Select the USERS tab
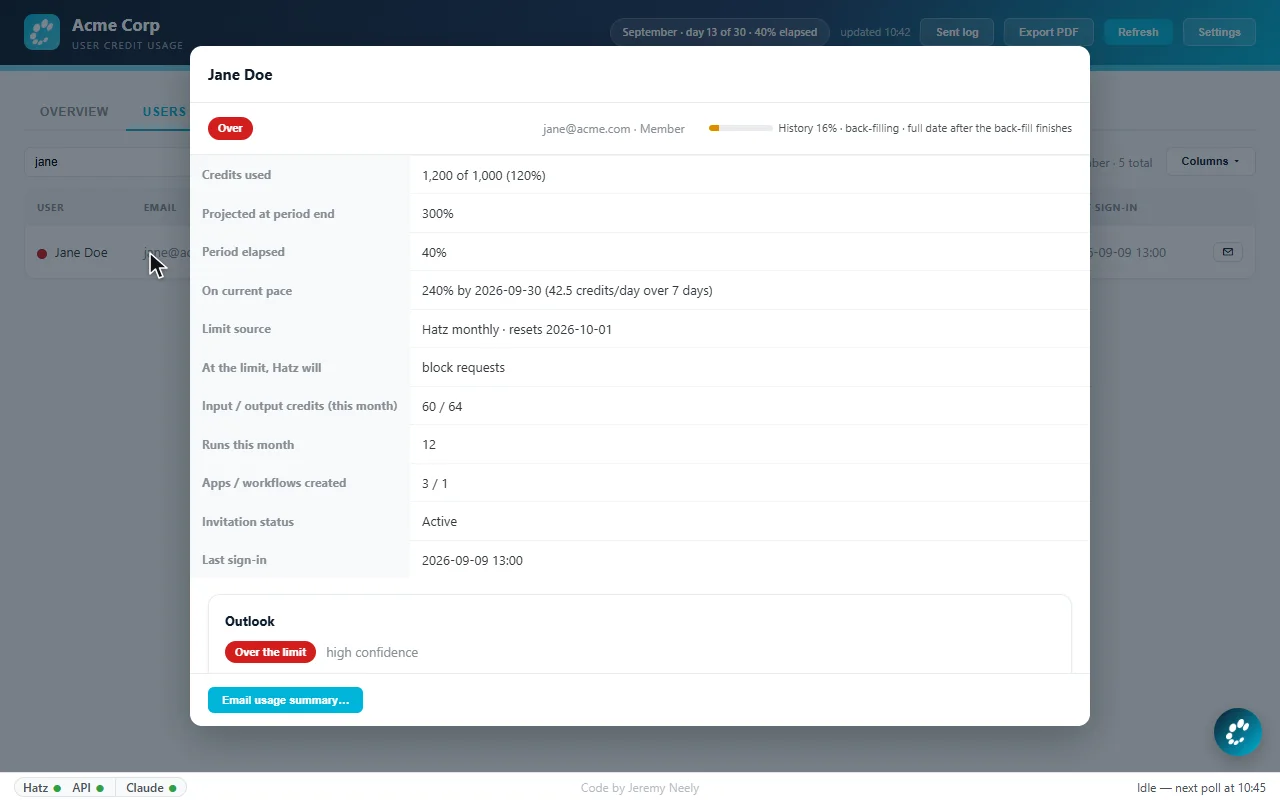1280x800 pixels. 164,111
